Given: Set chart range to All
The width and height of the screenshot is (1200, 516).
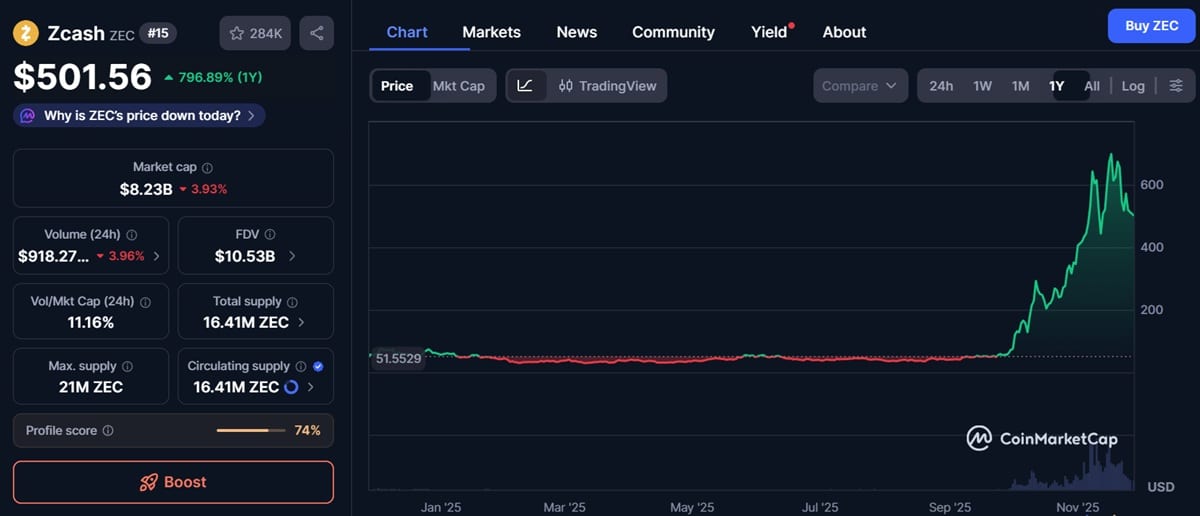Looking at the screenshot, I should coord(1092,86).
